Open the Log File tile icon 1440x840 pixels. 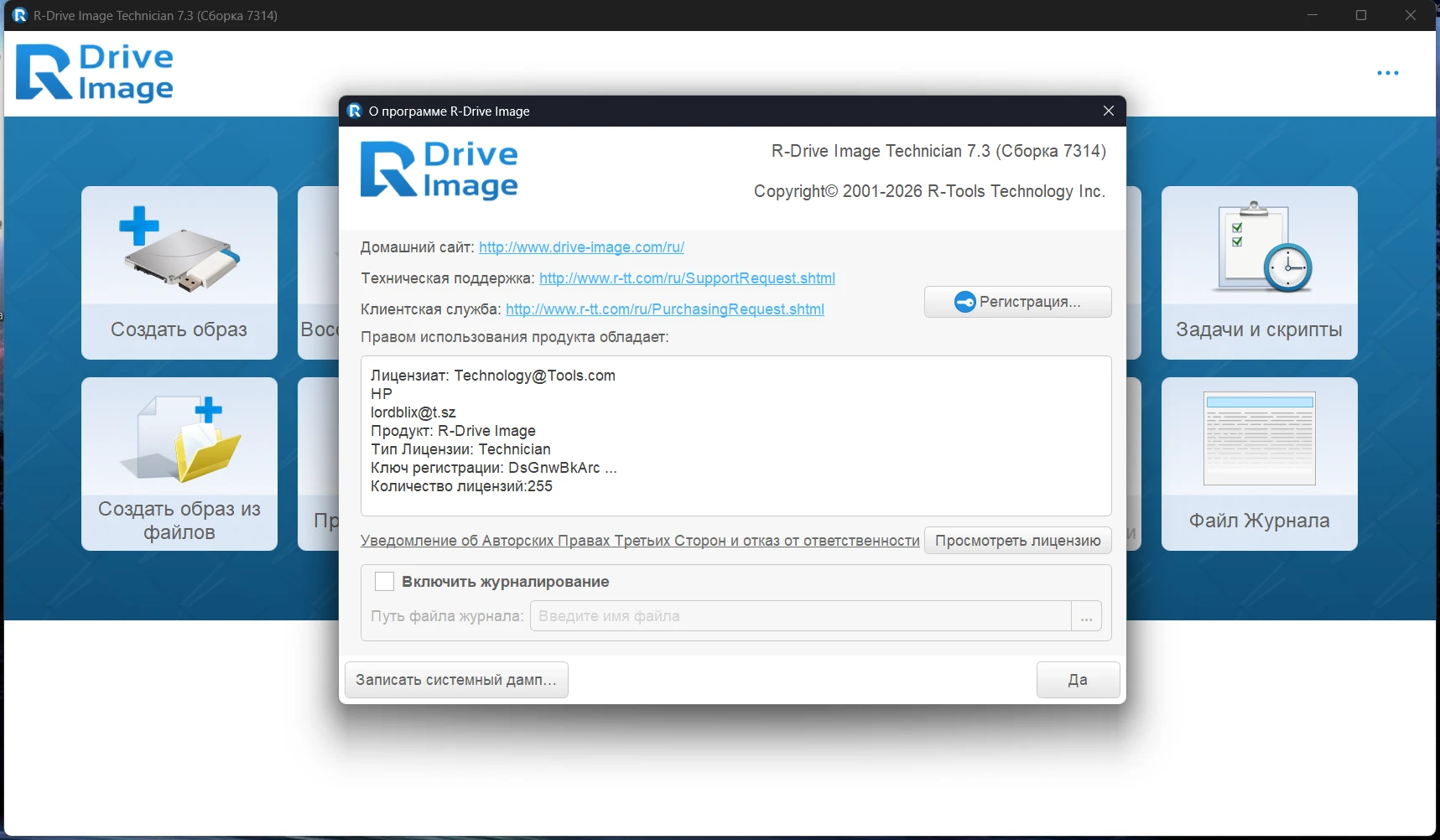tap(1259, 438)
